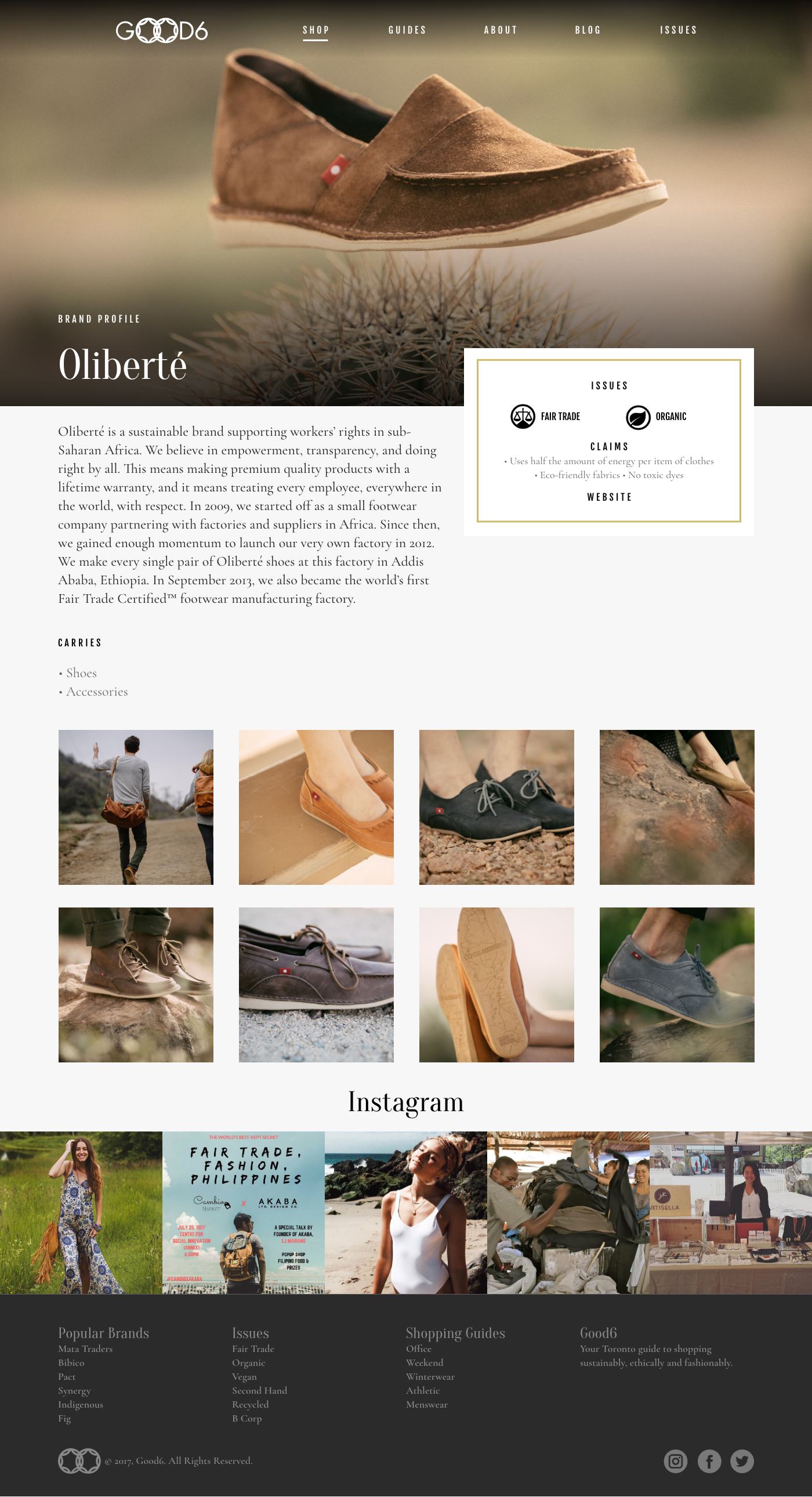Open the black lace-up shoe photo
Screen dimensions: 812x1497
tap(496, 808)
